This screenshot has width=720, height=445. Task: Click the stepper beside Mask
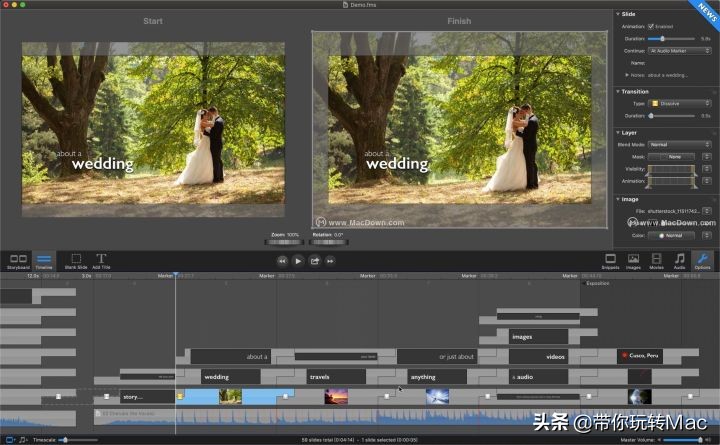[x=707, y=157]
